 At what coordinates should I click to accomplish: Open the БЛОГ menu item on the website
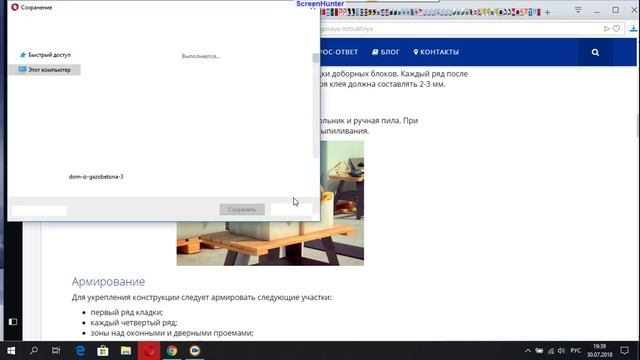(x=386, y=52)
